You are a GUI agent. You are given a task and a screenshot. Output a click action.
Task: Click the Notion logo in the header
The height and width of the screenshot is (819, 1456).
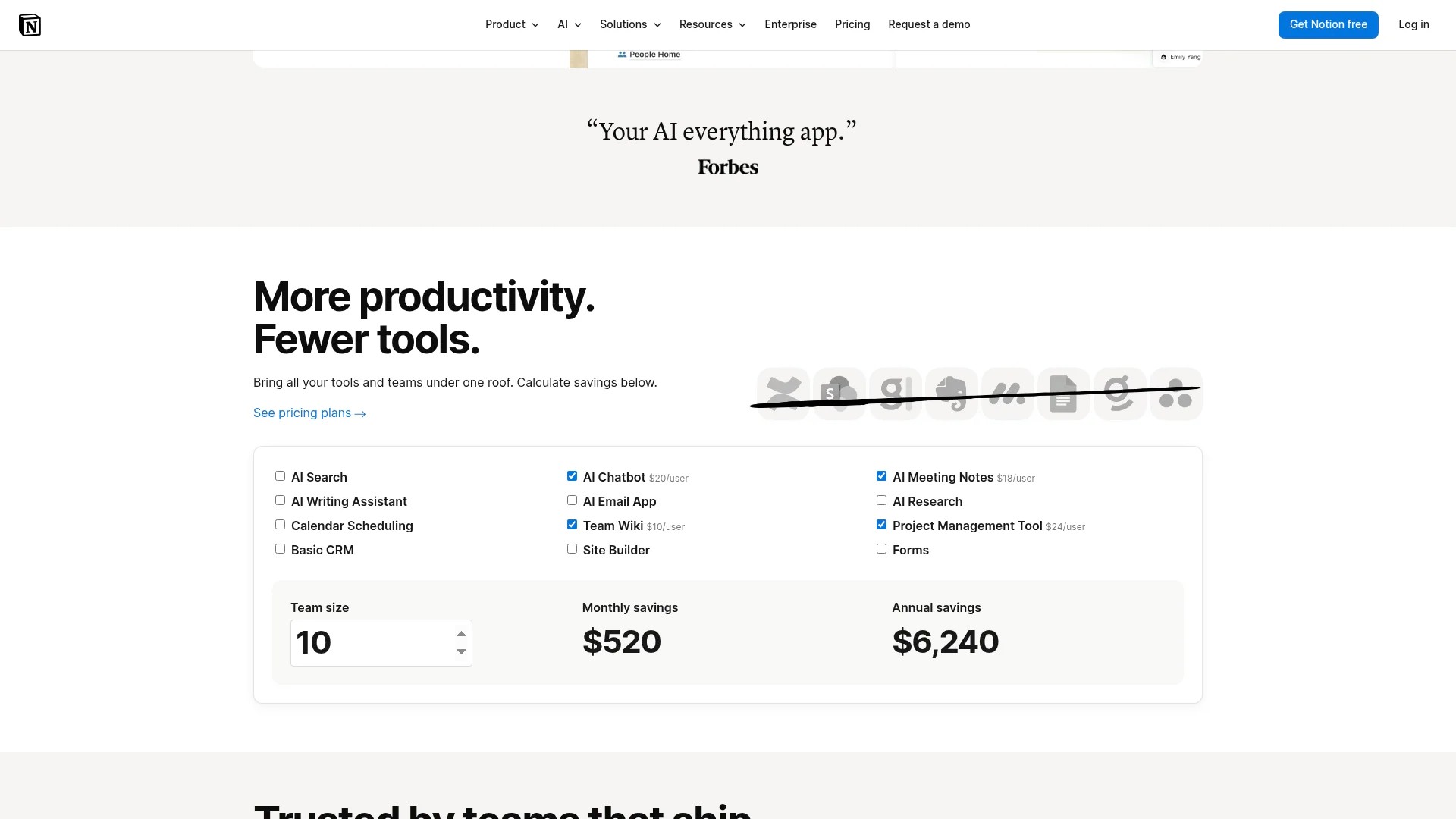pyautogui.click(x=30, y=24)
